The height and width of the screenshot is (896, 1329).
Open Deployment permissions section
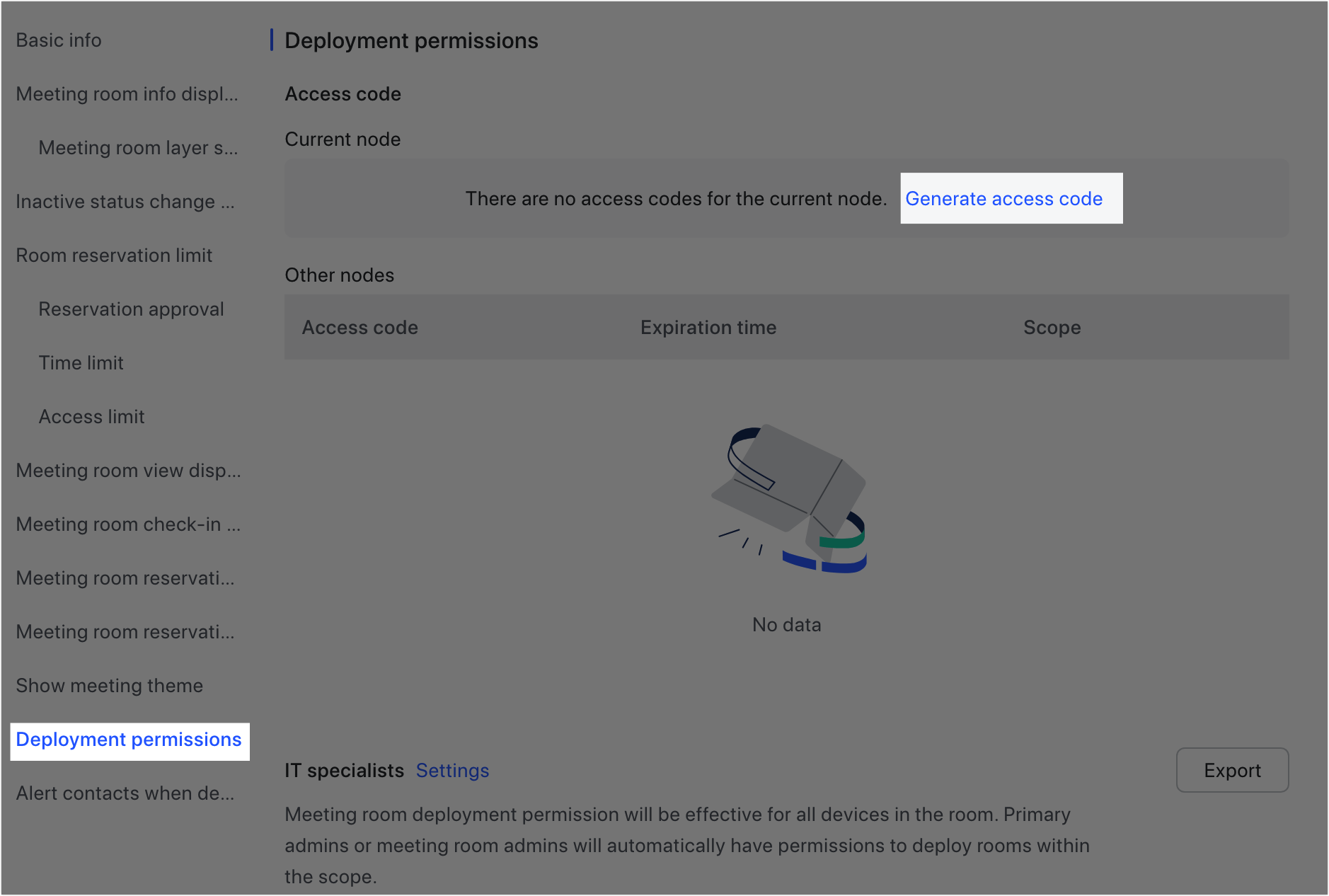coord(130,740)
